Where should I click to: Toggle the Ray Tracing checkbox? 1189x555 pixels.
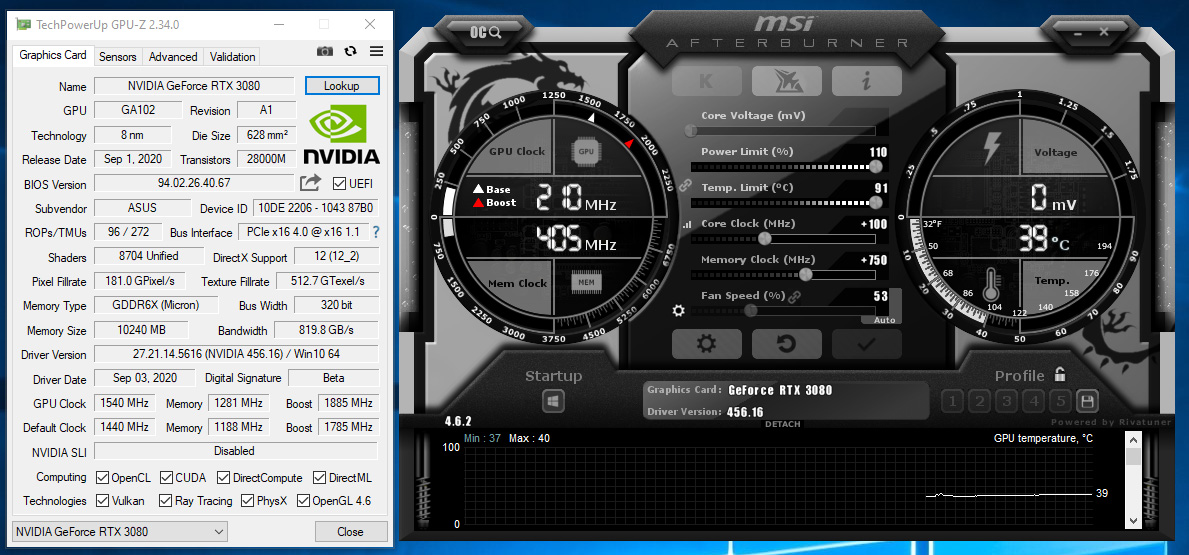[166, 500]
